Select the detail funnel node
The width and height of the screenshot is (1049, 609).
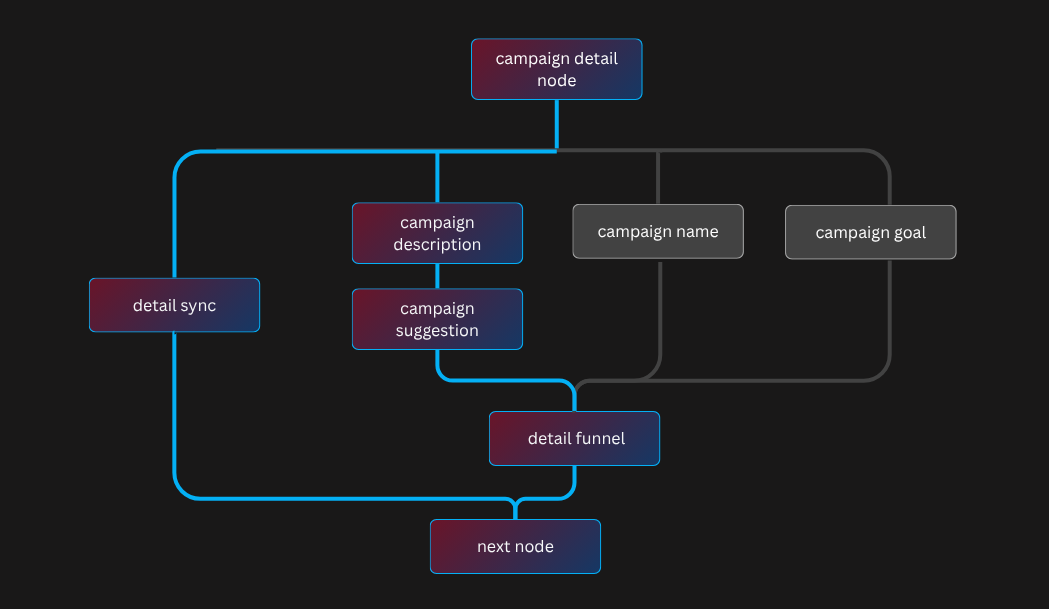click(x=574, y=438)
